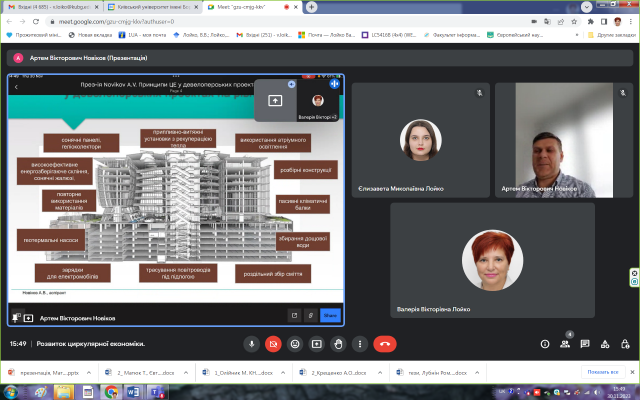Click the meet.google.com address bar

200,21
